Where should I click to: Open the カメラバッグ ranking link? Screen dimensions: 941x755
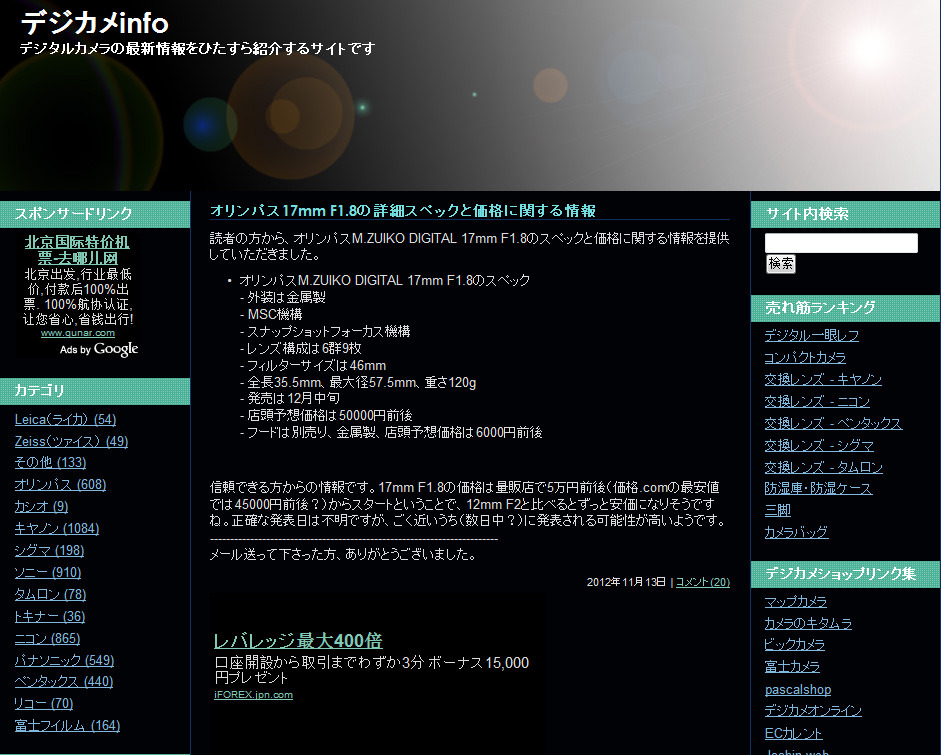tap(796, 532)
